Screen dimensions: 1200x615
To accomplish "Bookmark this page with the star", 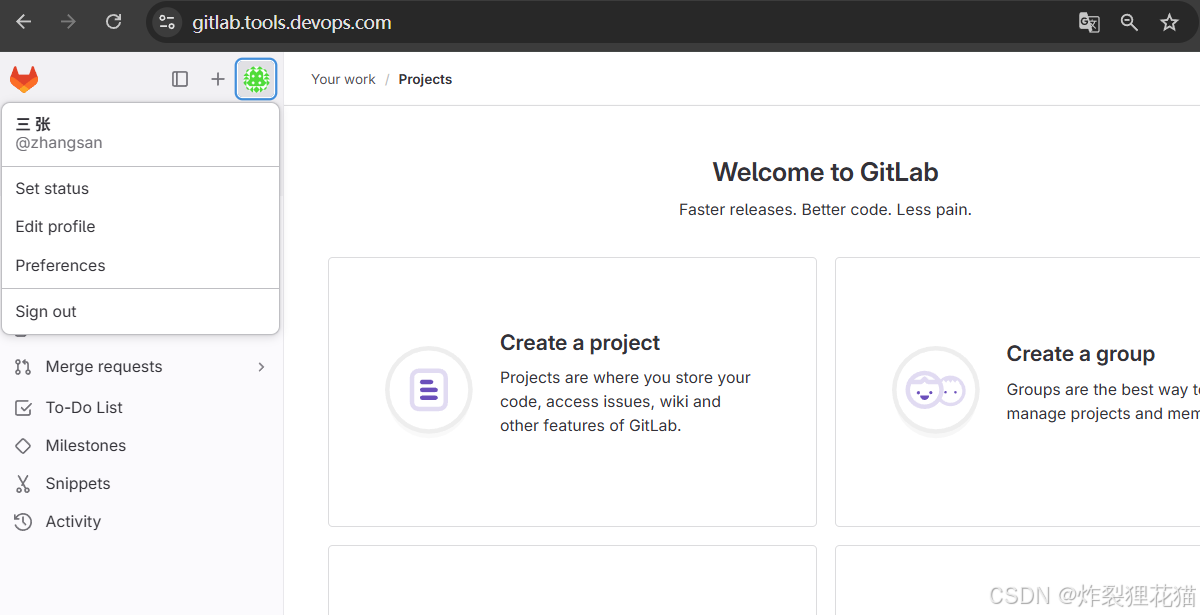I will (1169, 22).
